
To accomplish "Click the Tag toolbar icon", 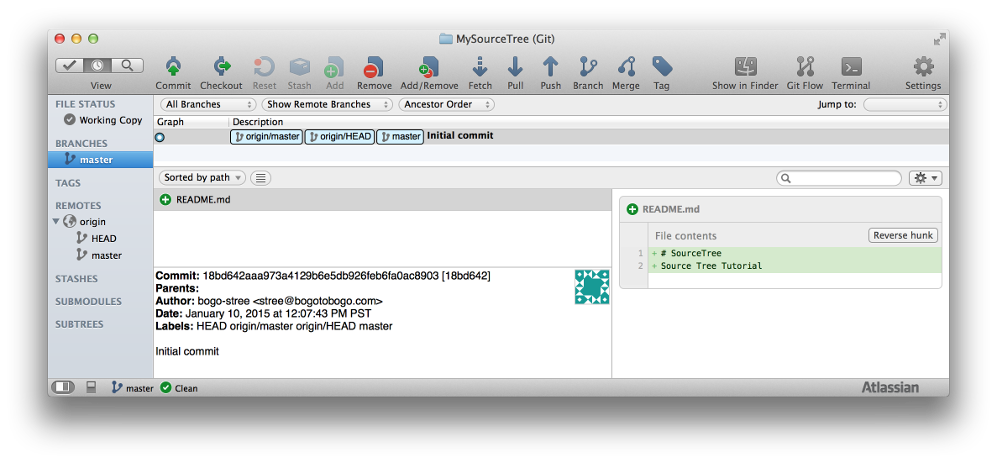I will coord(662,67).
